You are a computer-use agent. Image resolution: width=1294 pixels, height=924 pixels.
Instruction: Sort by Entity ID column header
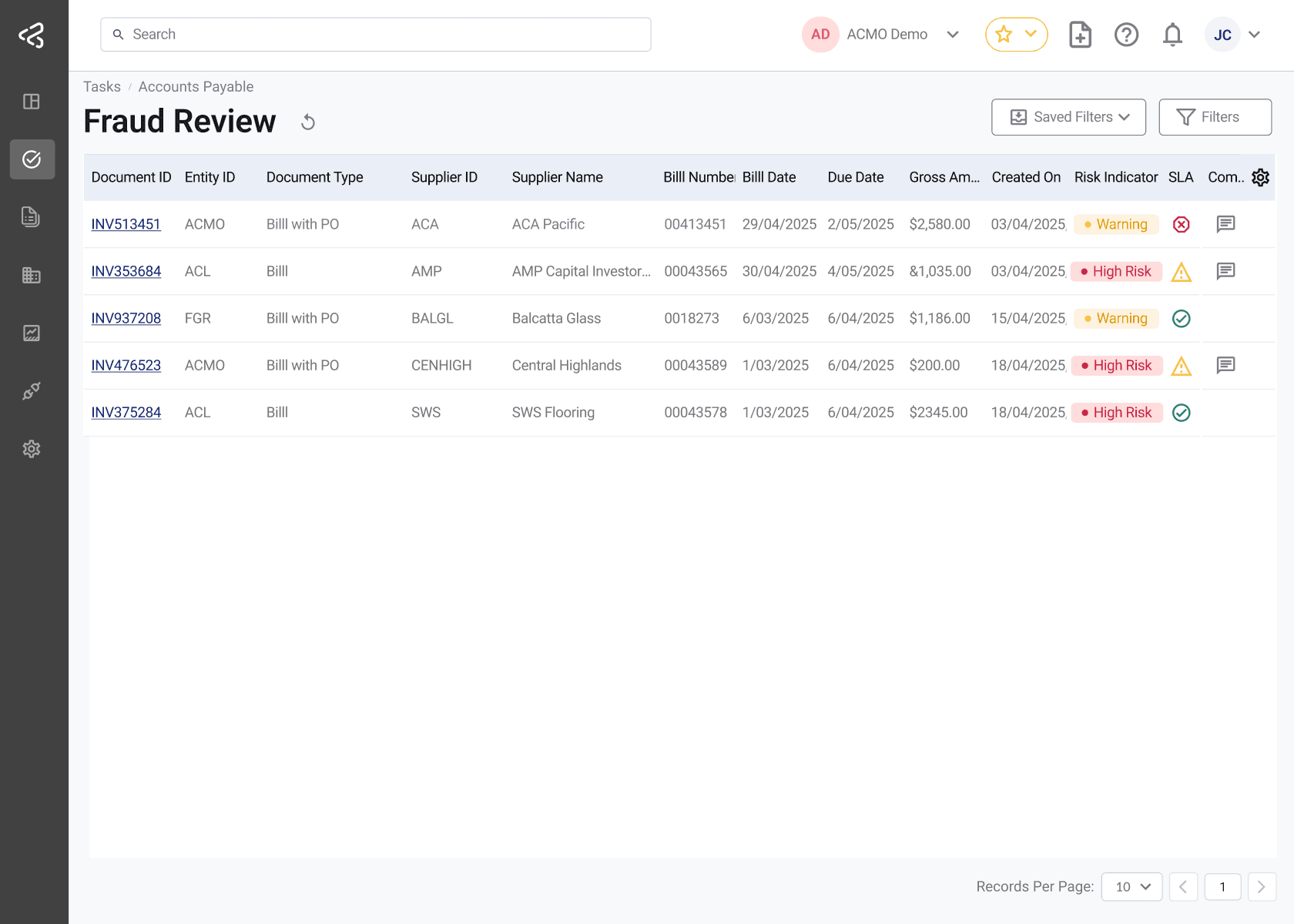pyautogui.click(x=210, y=177)
